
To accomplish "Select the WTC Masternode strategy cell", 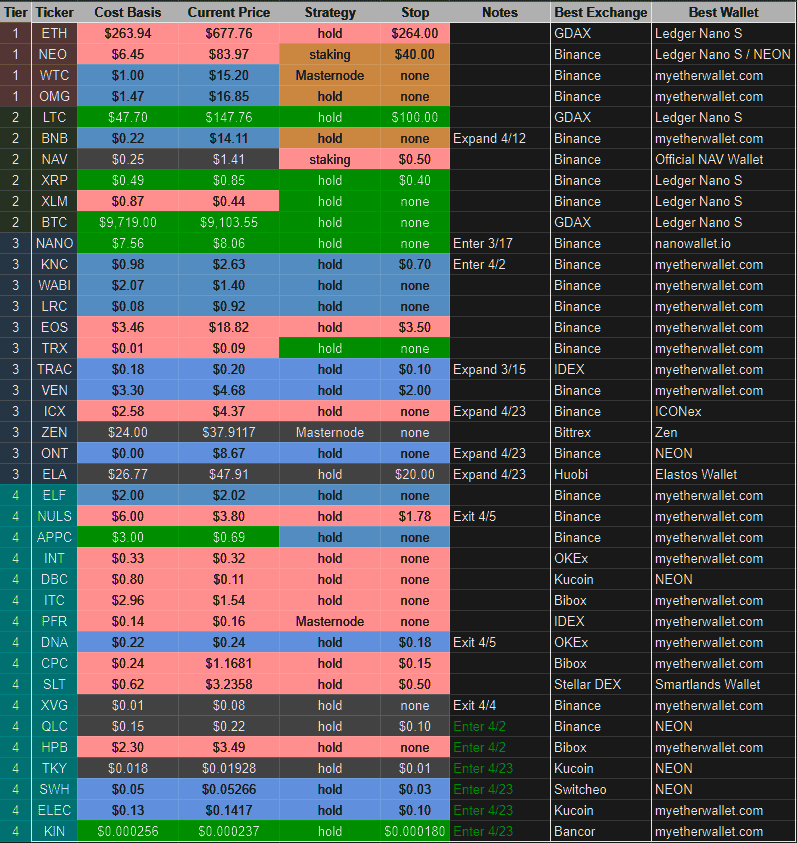I will point(330,75).
